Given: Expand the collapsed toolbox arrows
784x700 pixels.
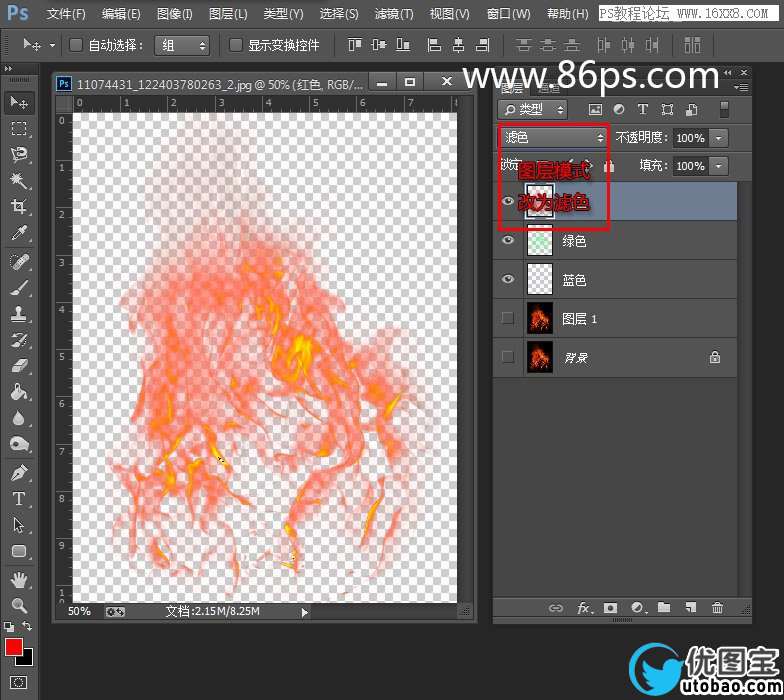Looking at the screenshot, I should click(x=8, y=68).
